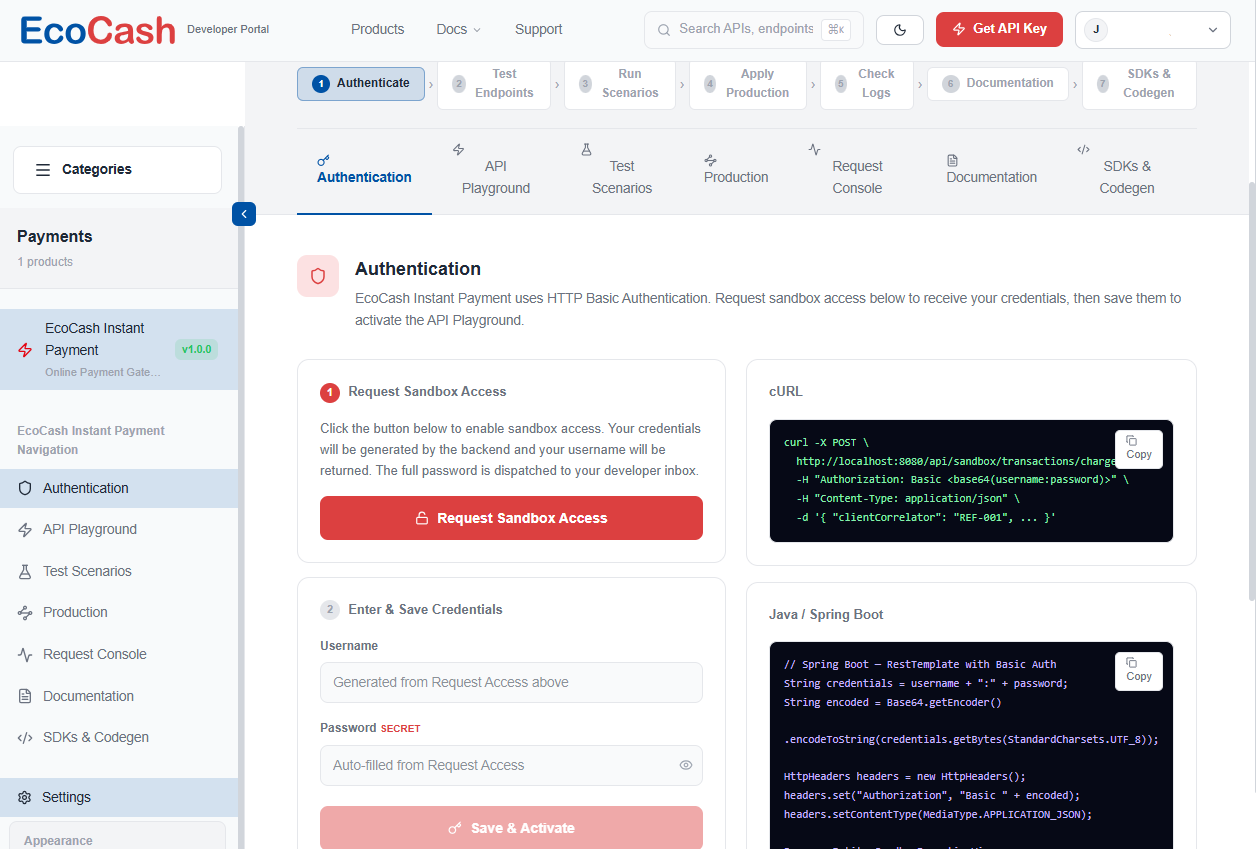This screenshot has height=849, width=1256.
Task: Toggle password visibility eye icon
Action: coord(686,765)
